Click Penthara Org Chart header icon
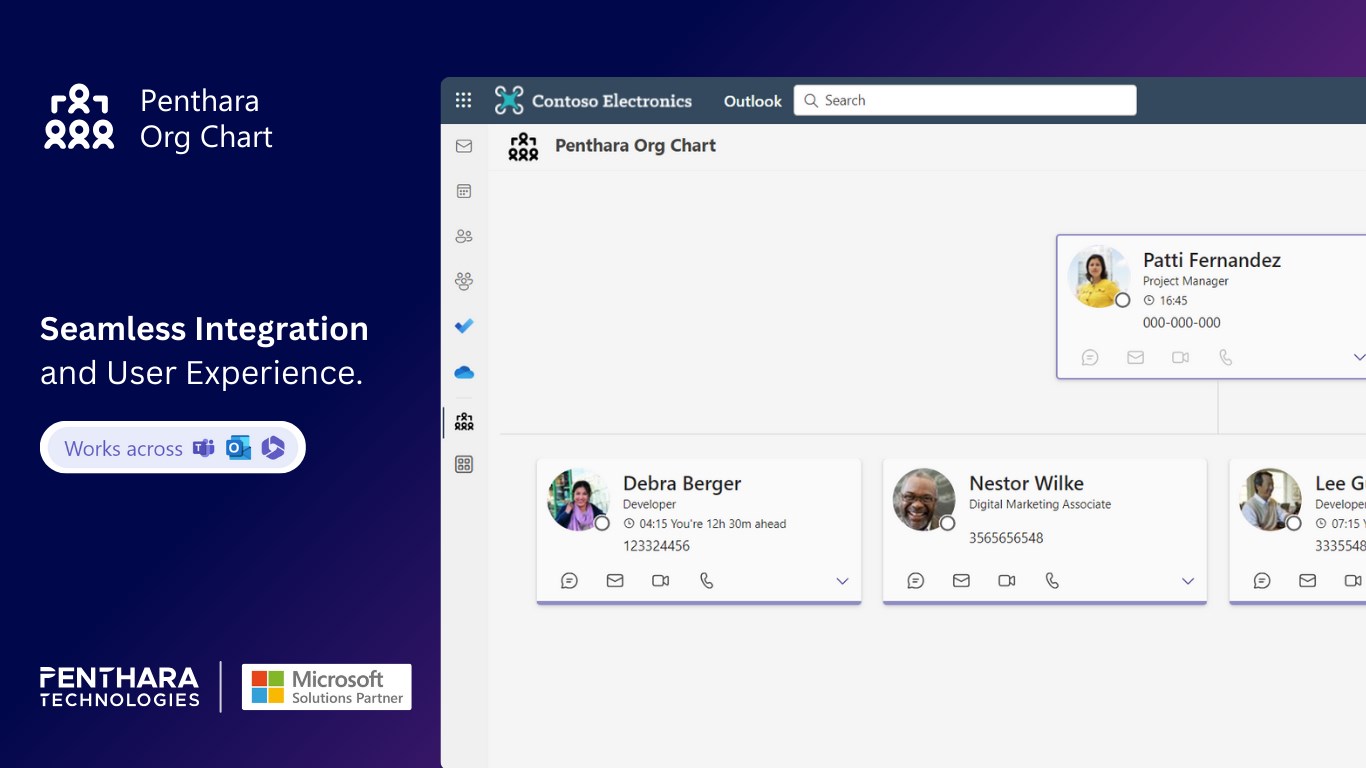This screenshot has width=1366, height=768. pos(523,146)
